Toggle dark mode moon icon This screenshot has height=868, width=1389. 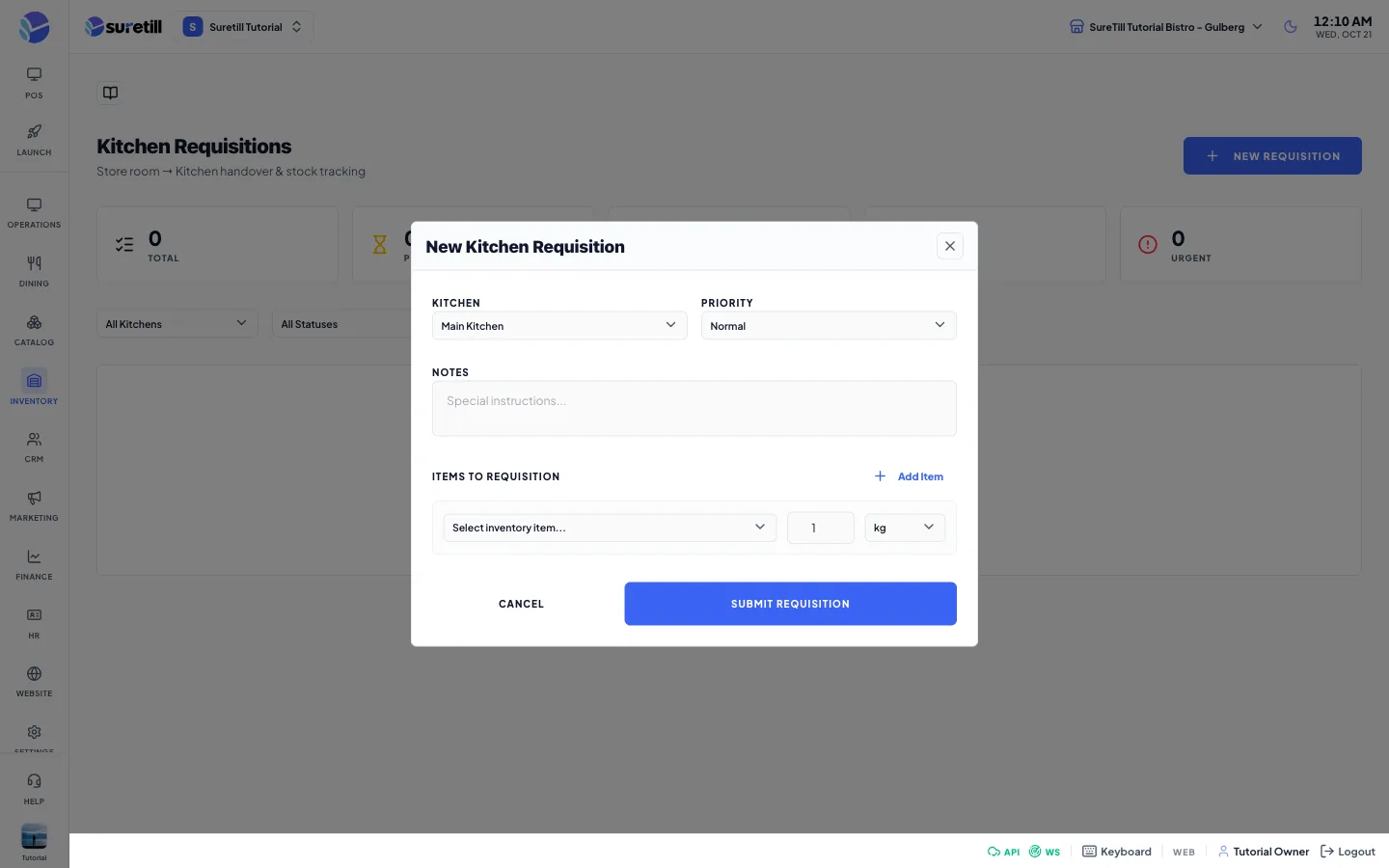pos(1291,27)
